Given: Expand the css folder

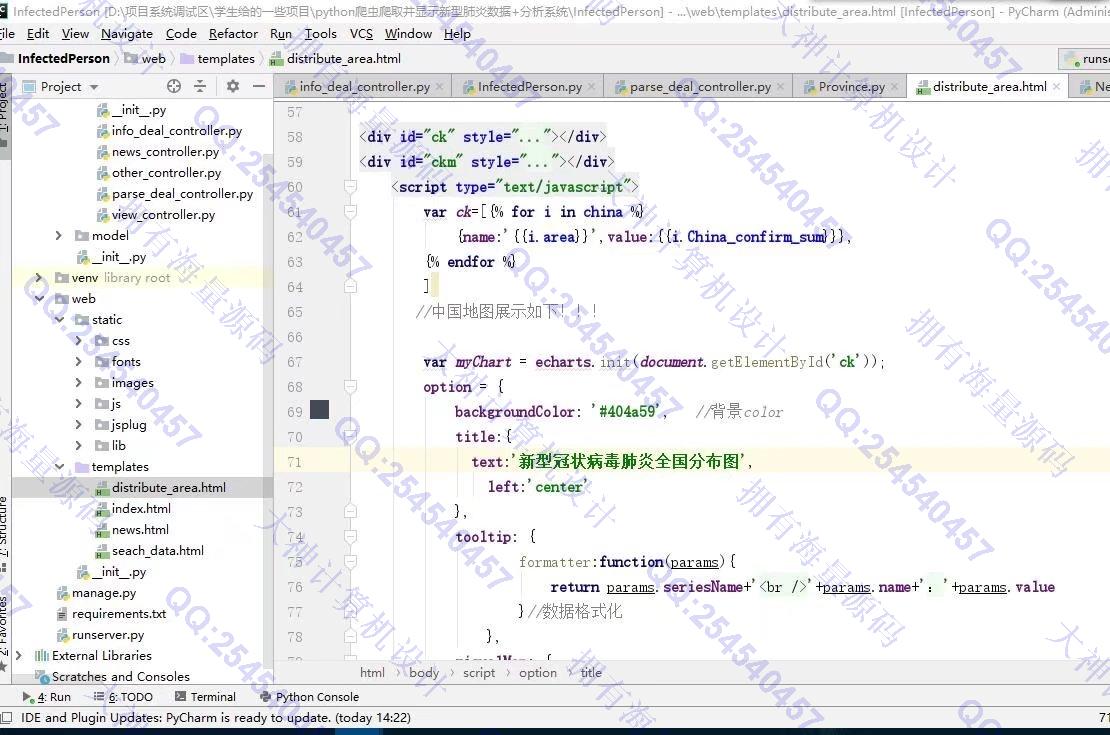Looking at the screenshot, I should click(x=79, y=341).
